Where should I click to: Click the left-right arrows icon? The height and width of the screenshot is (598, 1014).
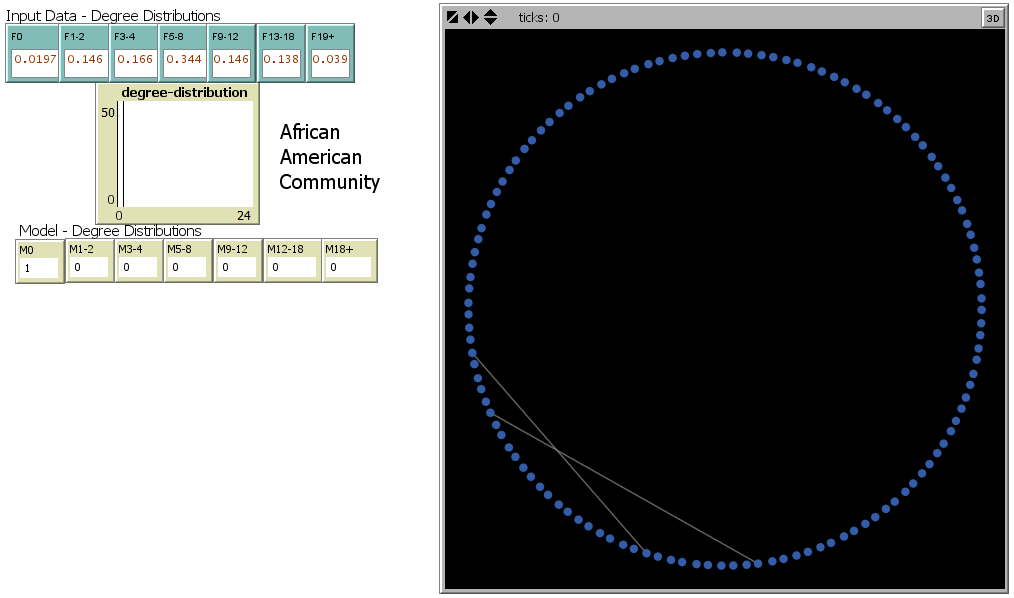pyautogui.click(x=471, y=17)
